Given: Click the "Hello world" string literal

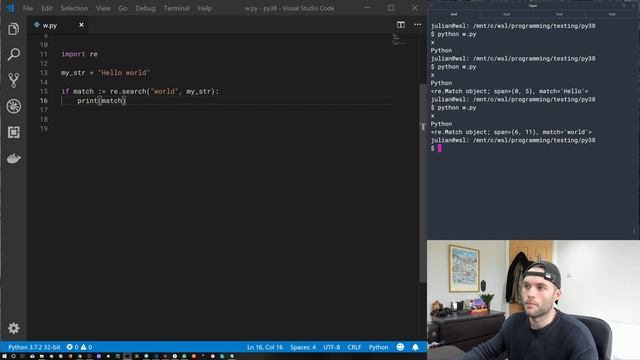Looking at the screenshot, I should coord(124,73).
